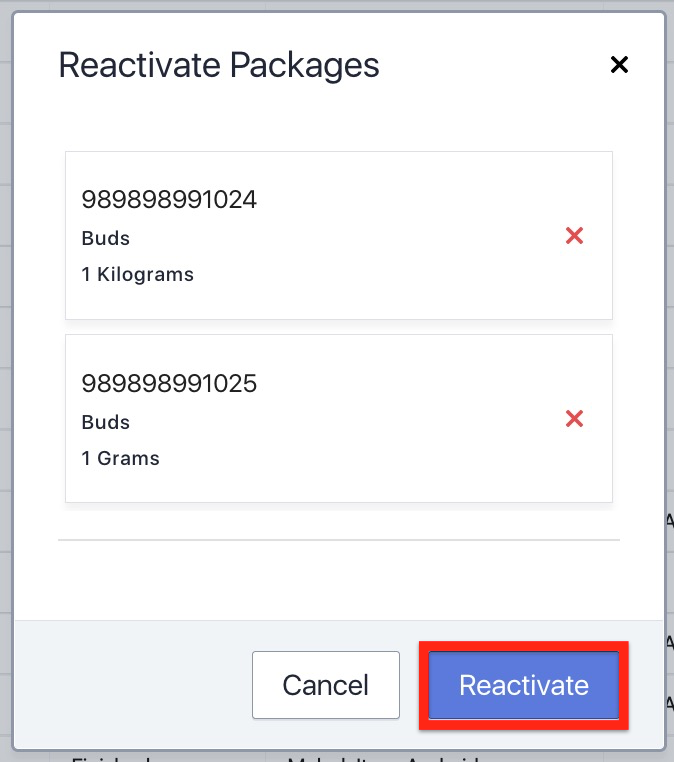Image resolution: width=674 pixels, height=762 pixels.
Task: Click the 1 Kilograms quantity text
Action: click(x=138, y=274)
